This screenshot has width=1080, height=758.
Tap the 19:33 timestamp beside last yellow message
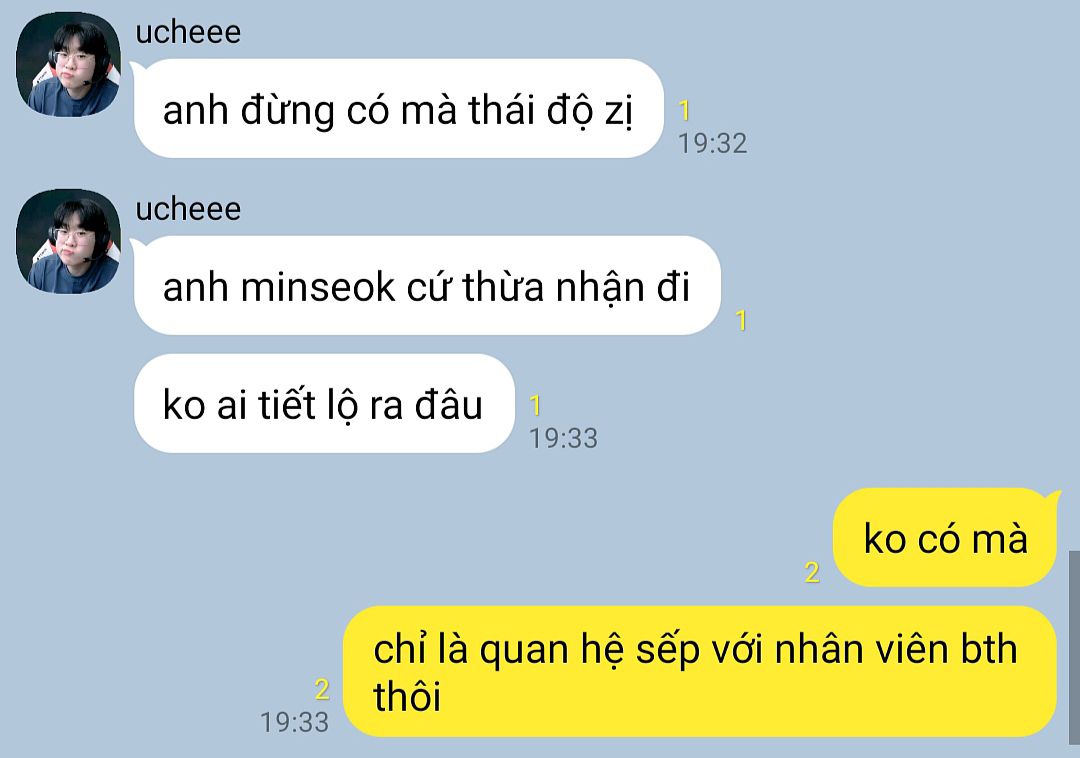pyautogui.click(x=294, y=722)
